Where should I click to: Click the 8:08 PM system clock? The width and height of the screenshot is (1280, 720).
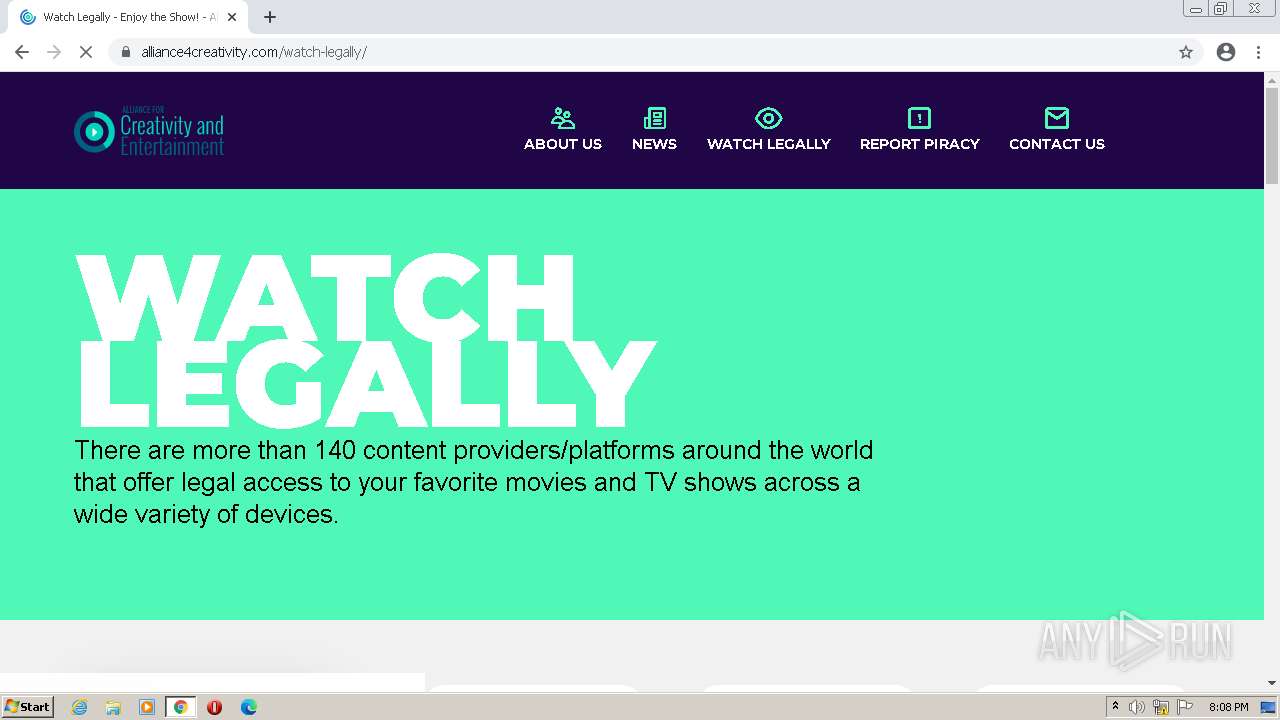pos(1228,707)
